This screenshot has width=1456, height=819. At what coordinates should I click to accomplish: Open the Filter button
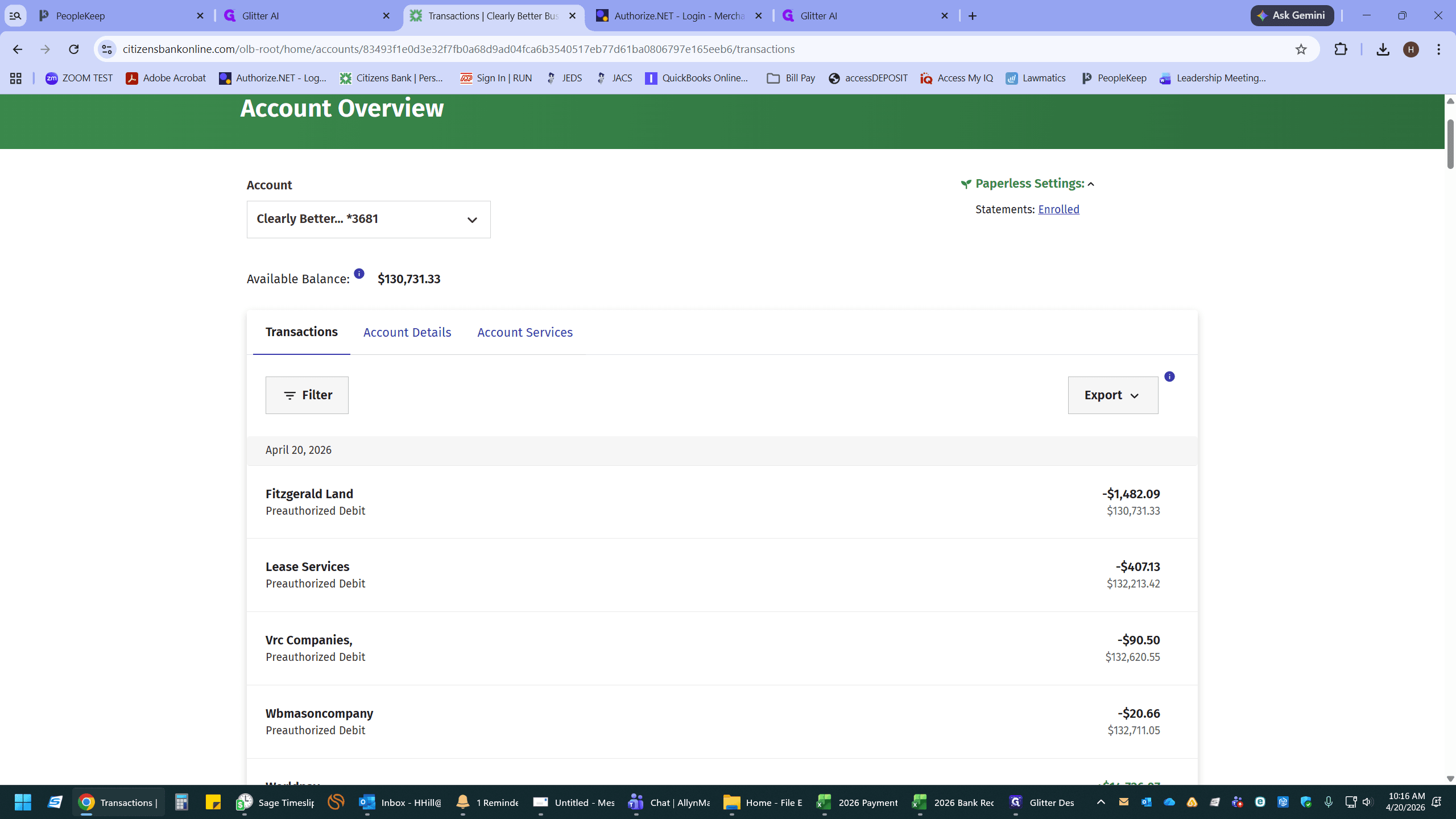tap(307, 395)
